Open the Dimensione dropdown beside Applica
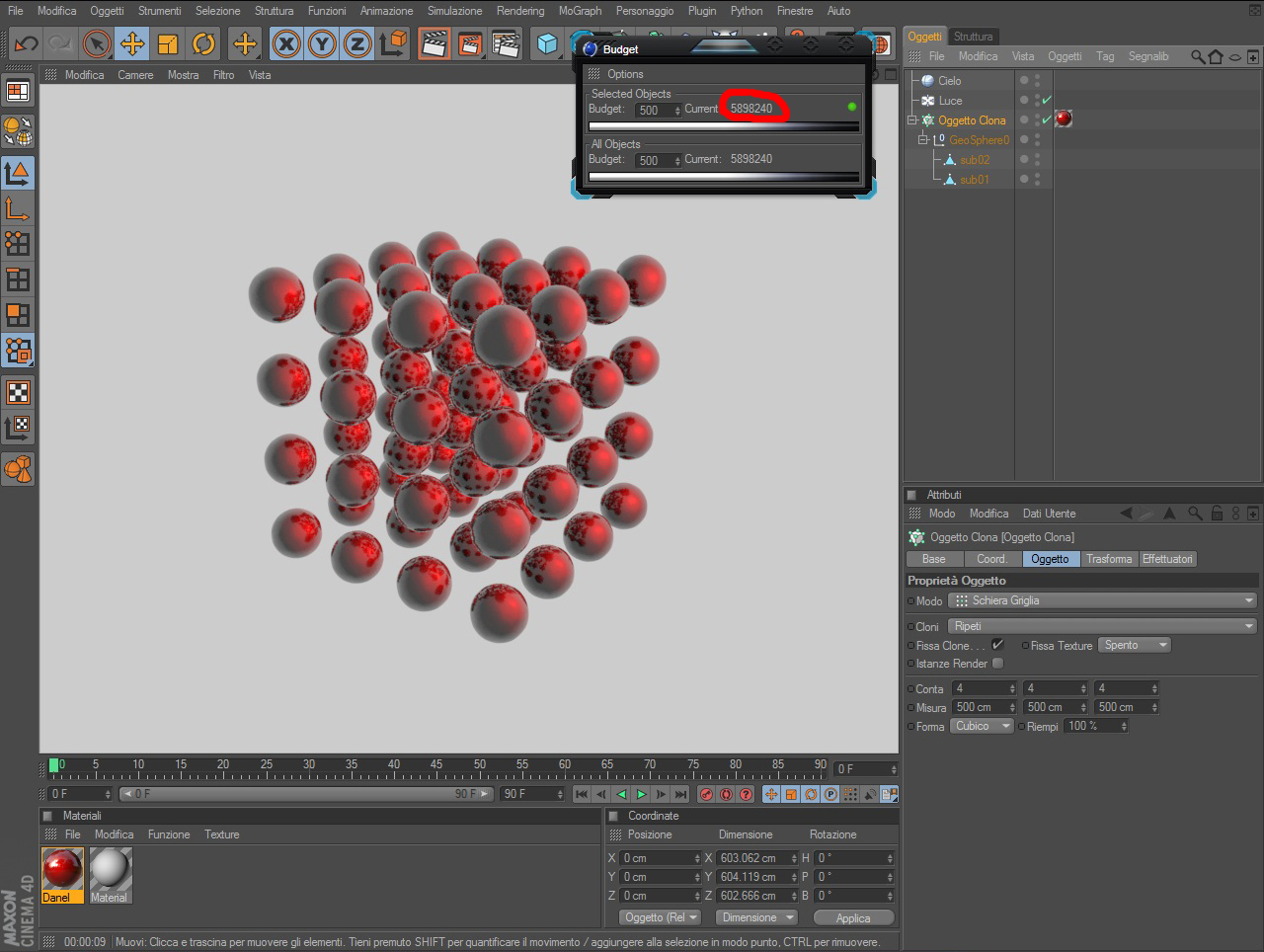Image resolution: width=1264 pixels, height=952 pixels. [x=757, y=917]
